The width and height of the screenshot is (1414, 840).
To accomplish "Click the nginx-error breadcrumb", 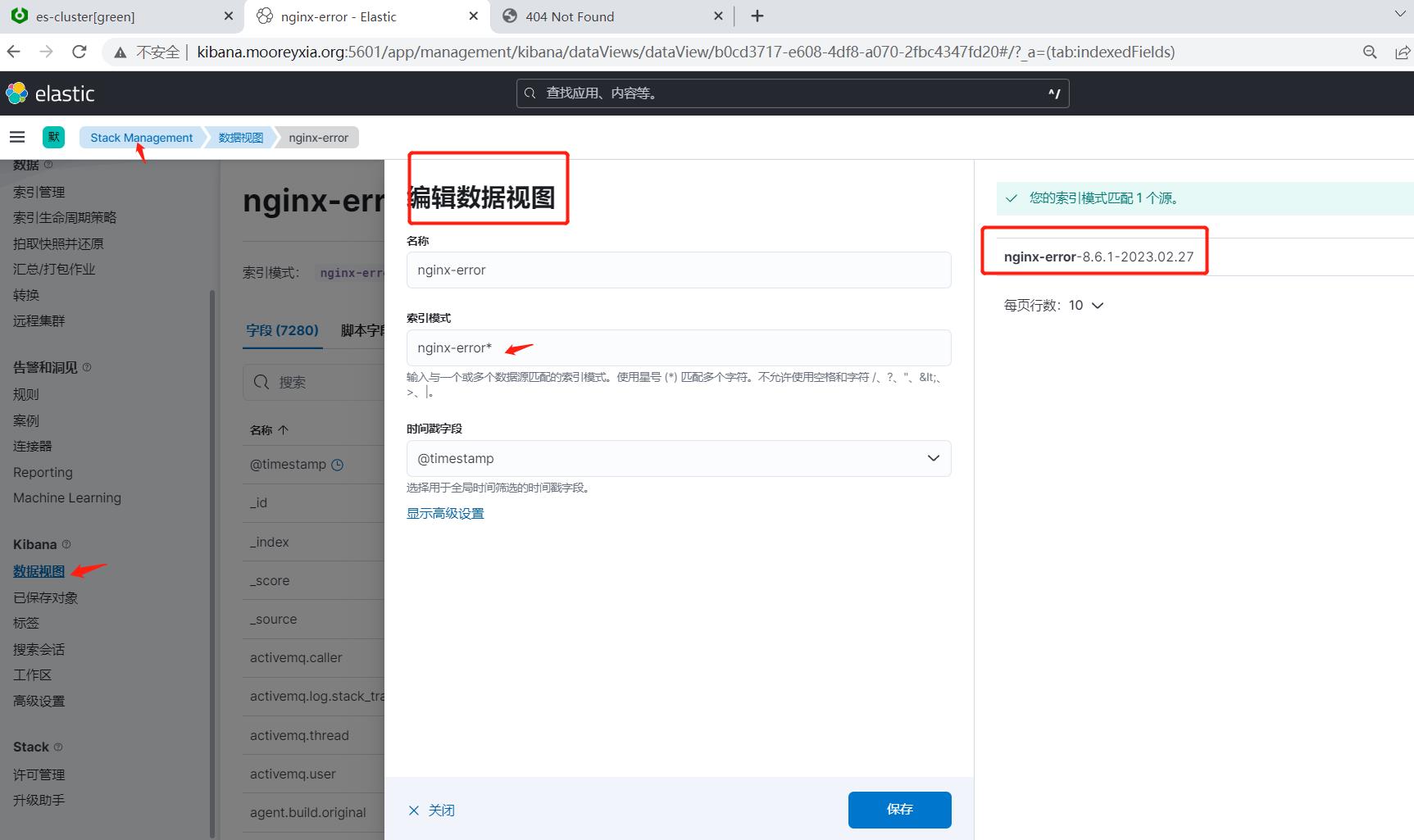I will (319, 138).
